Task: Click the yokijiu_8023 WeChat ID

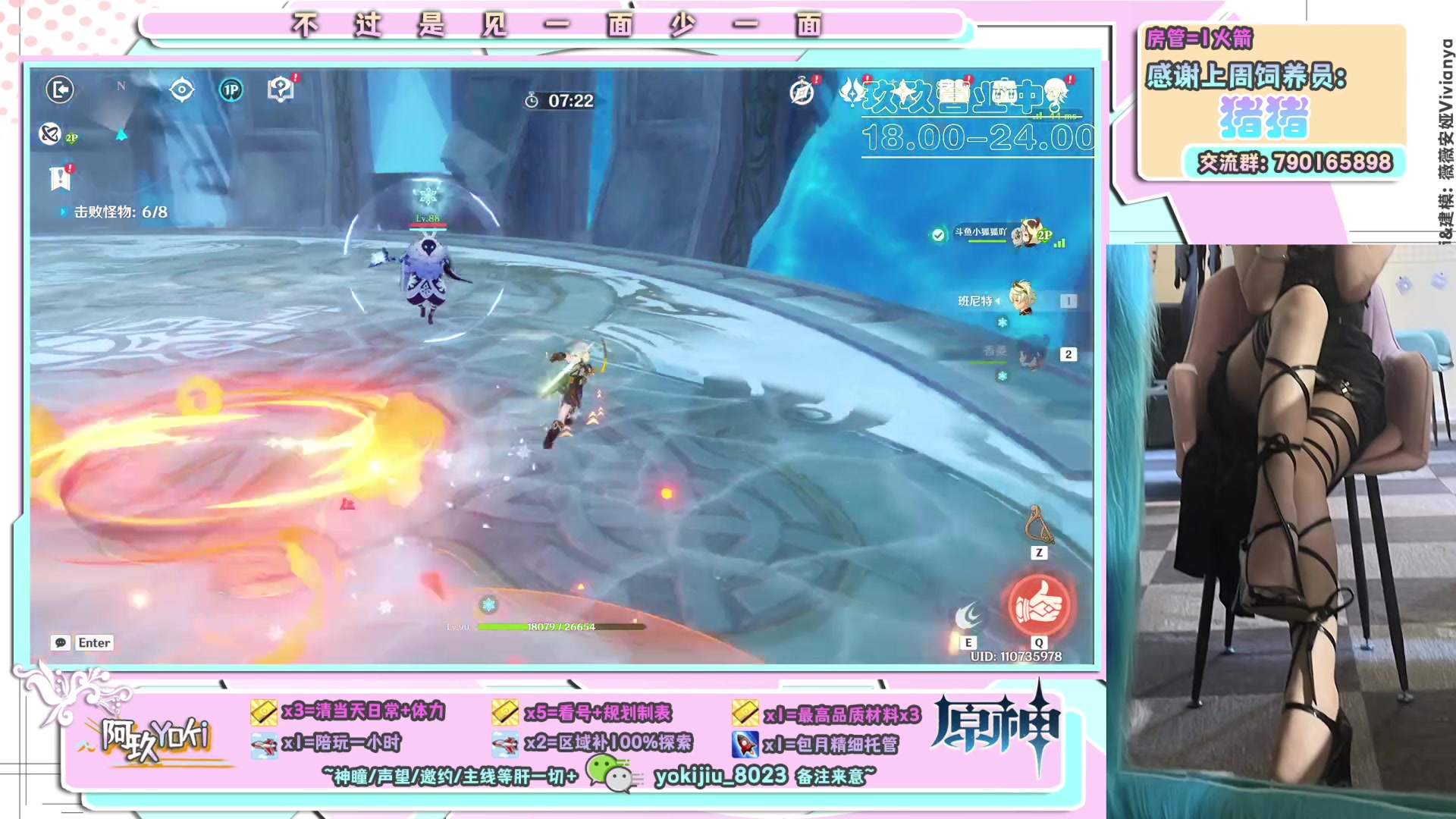Action: 720,775
